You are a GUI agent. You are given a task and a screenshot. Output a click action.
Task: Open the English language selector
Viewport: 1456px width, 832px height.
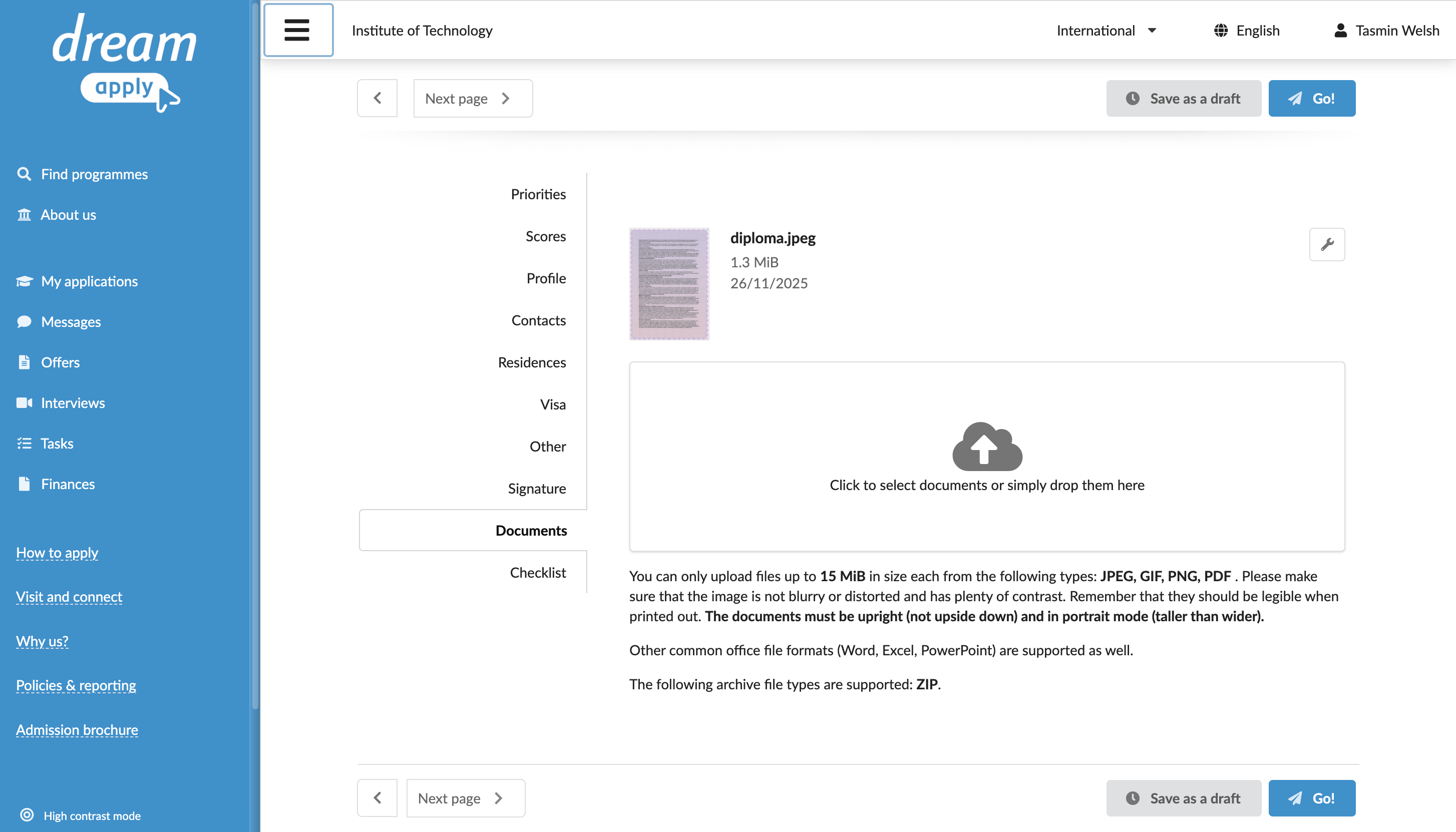tap(1247, 30)
